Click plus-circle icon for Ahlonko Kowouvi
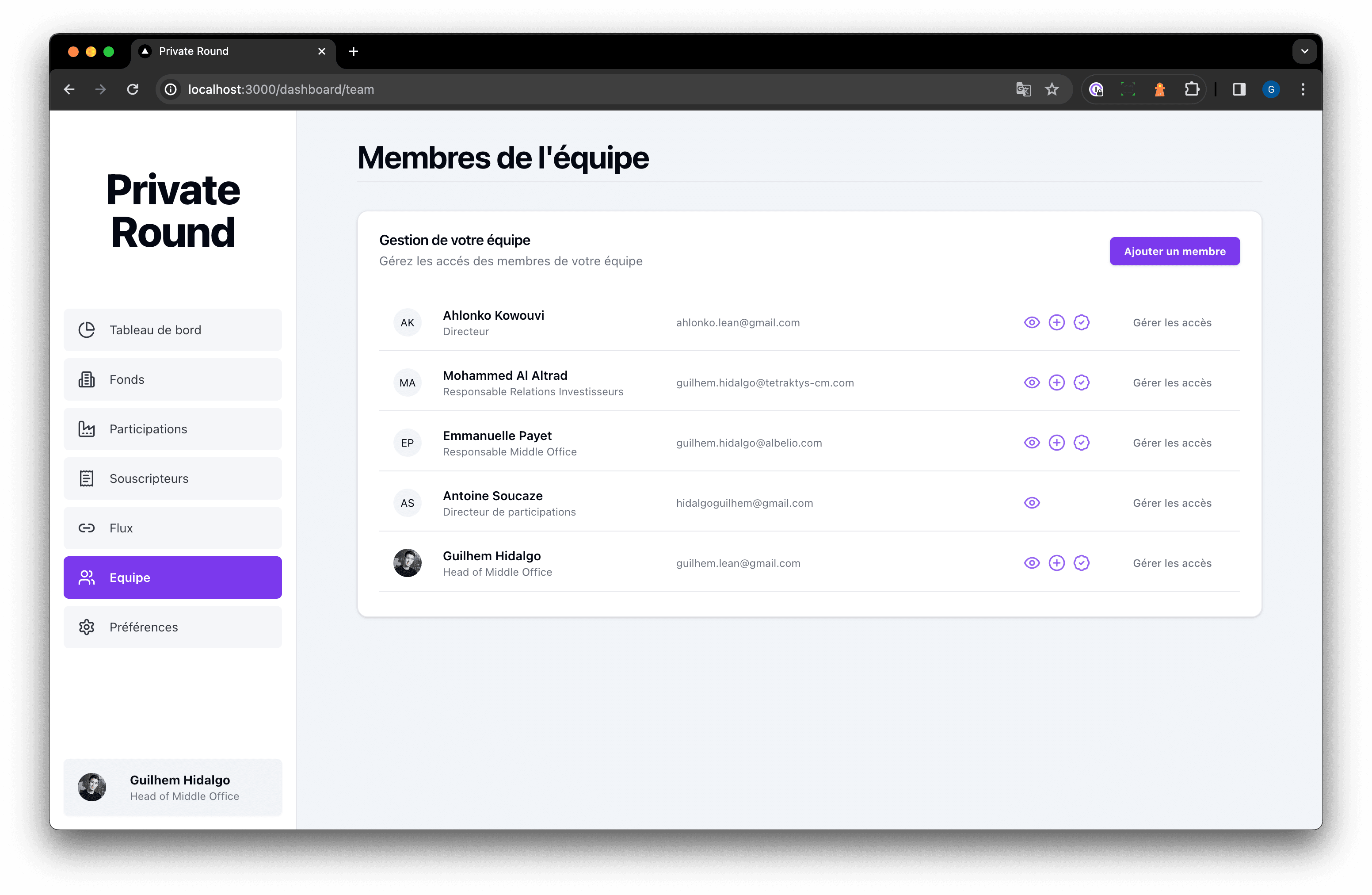1372x895 pixels. coord(1057,322)
